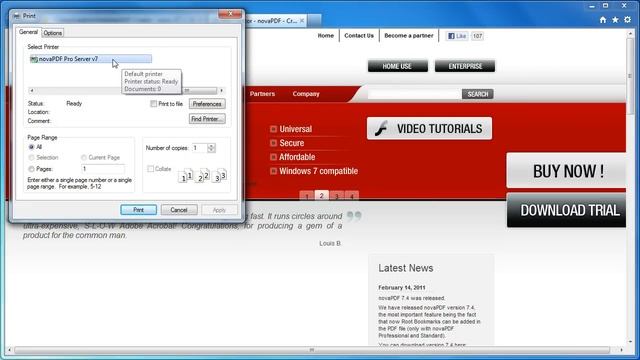Click the BUY NOW button
This screenshot has height=360, width=640.
click(566, 171)
